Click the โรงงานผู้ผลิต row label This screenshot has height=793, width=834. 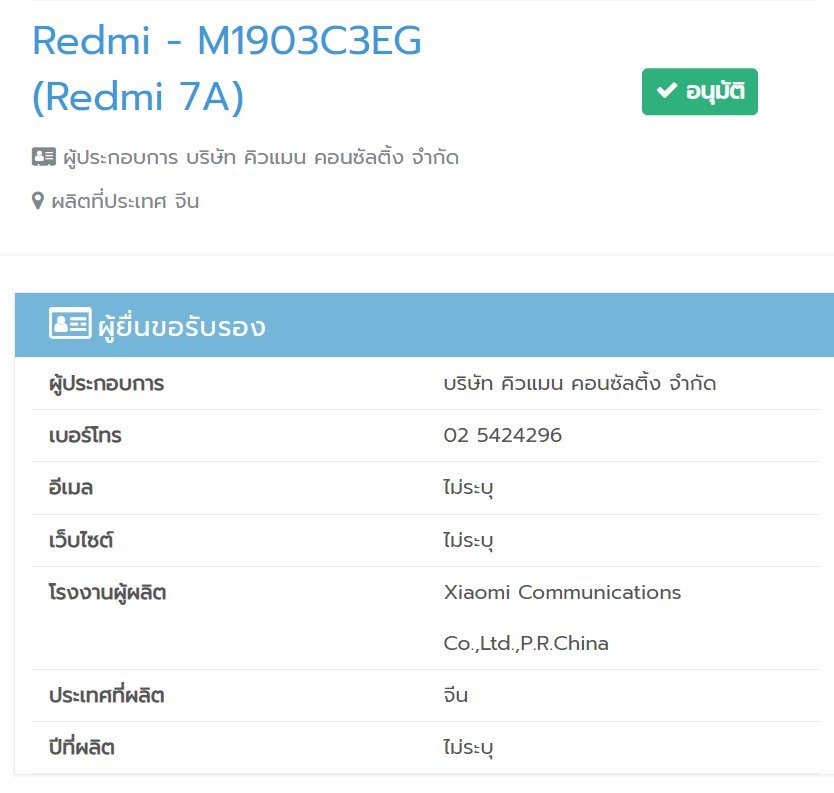pos(107,592)
